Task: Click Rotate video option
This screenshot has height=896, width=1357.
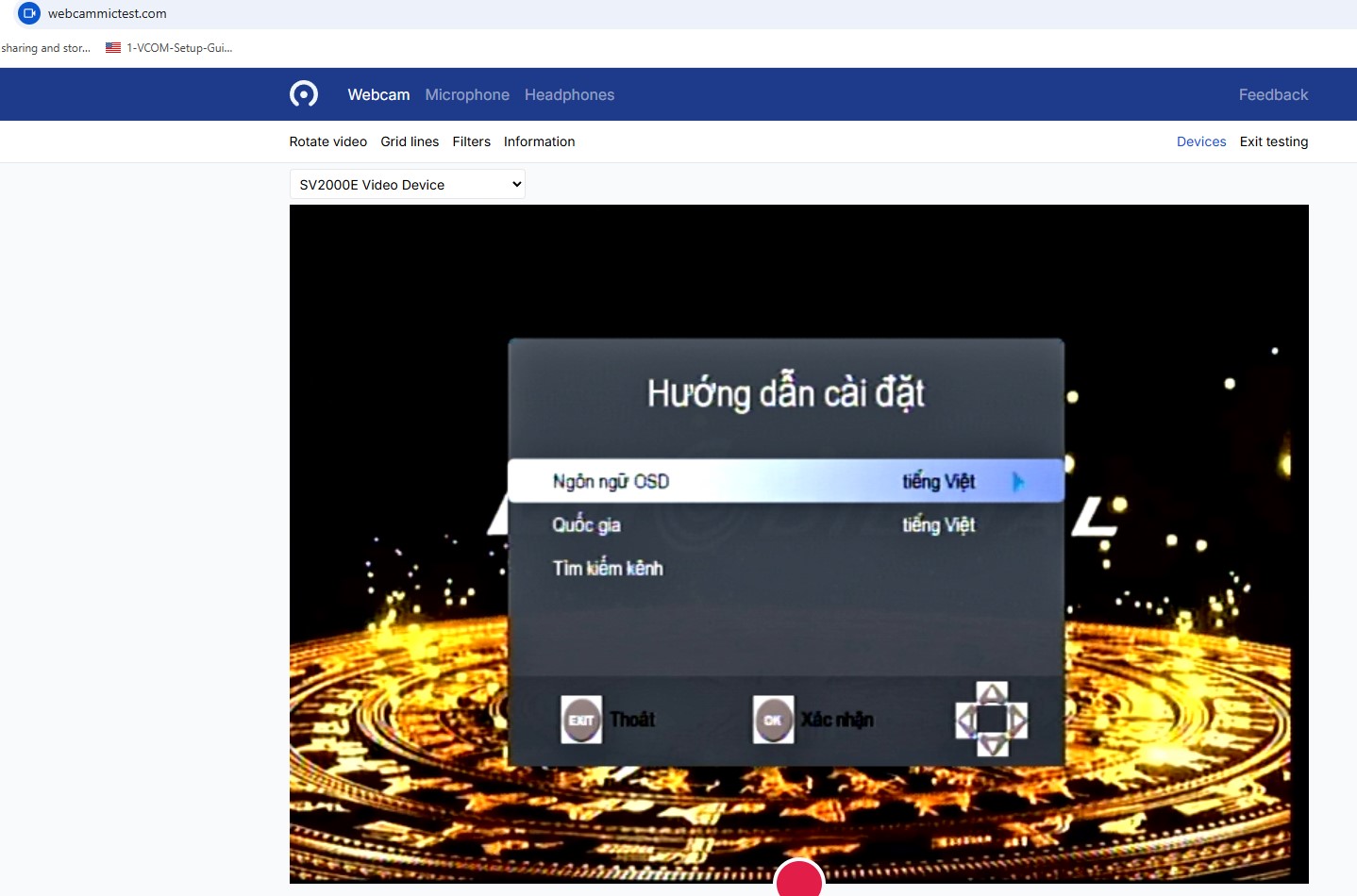Action: click(327, 141)
